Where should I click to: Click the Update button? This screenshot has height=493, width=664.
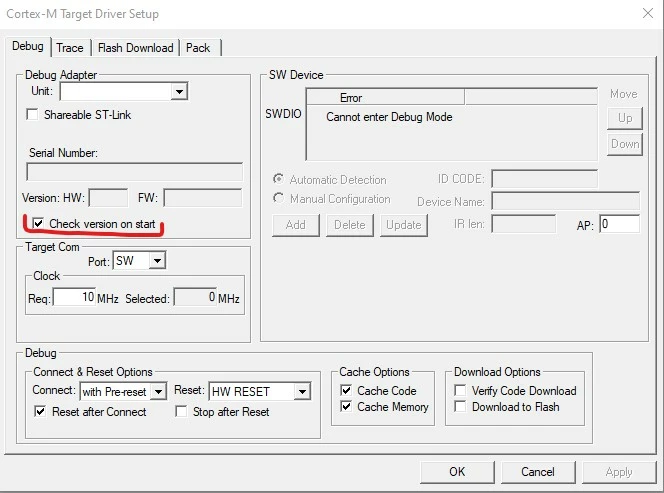(x=404, y=225)
